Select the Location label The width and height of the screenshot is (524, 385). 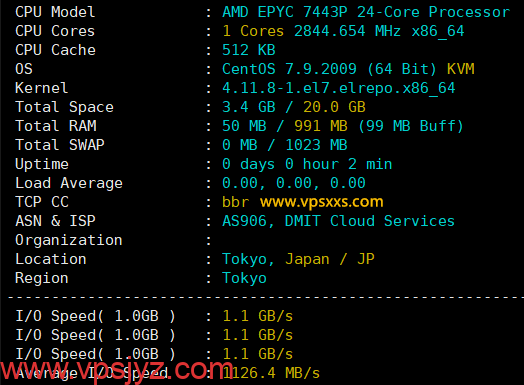pyautogui.click(x=51, y=259)
